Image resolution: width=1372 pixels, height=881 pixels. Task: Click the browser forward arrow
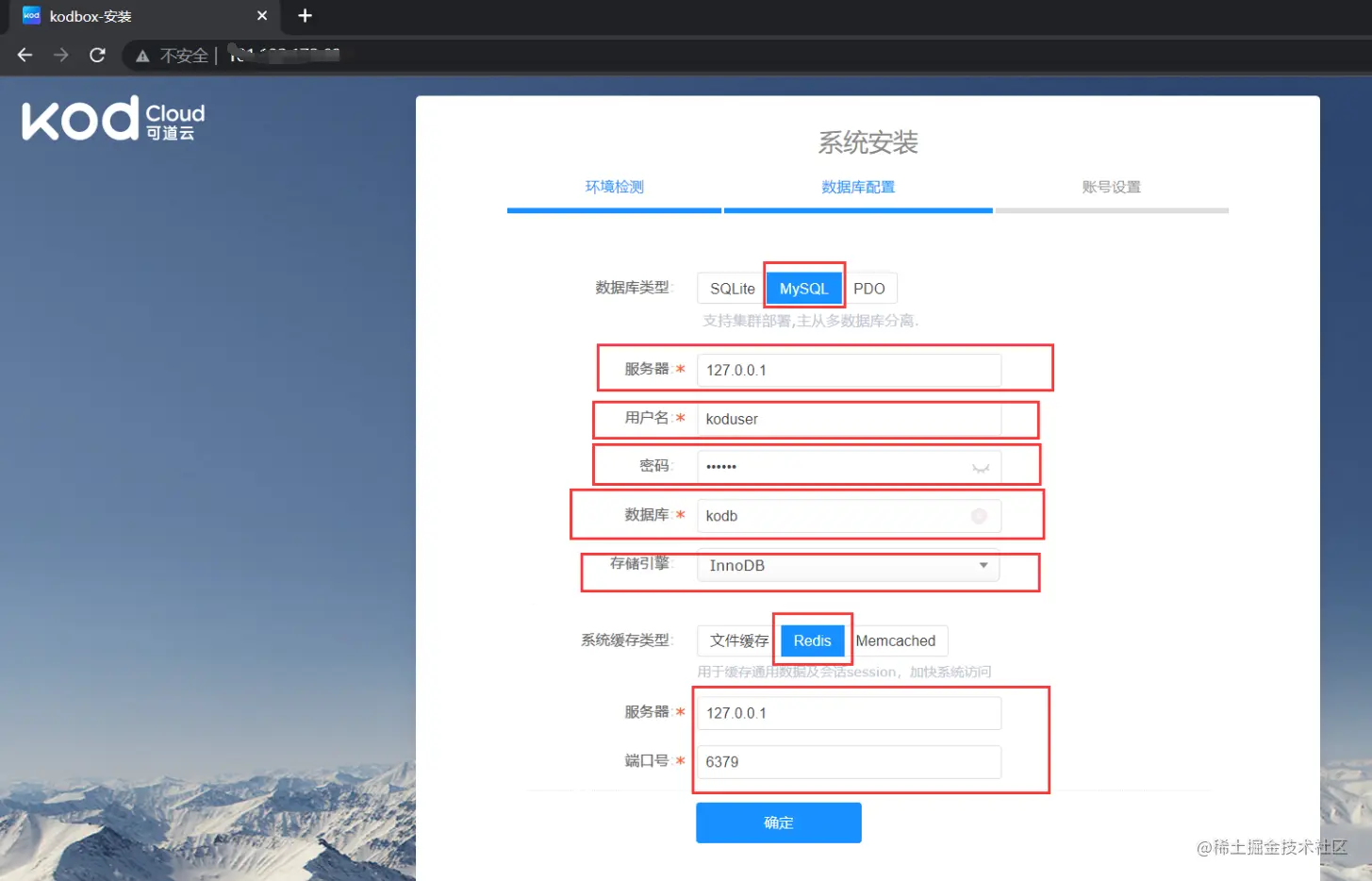point(61,56)
